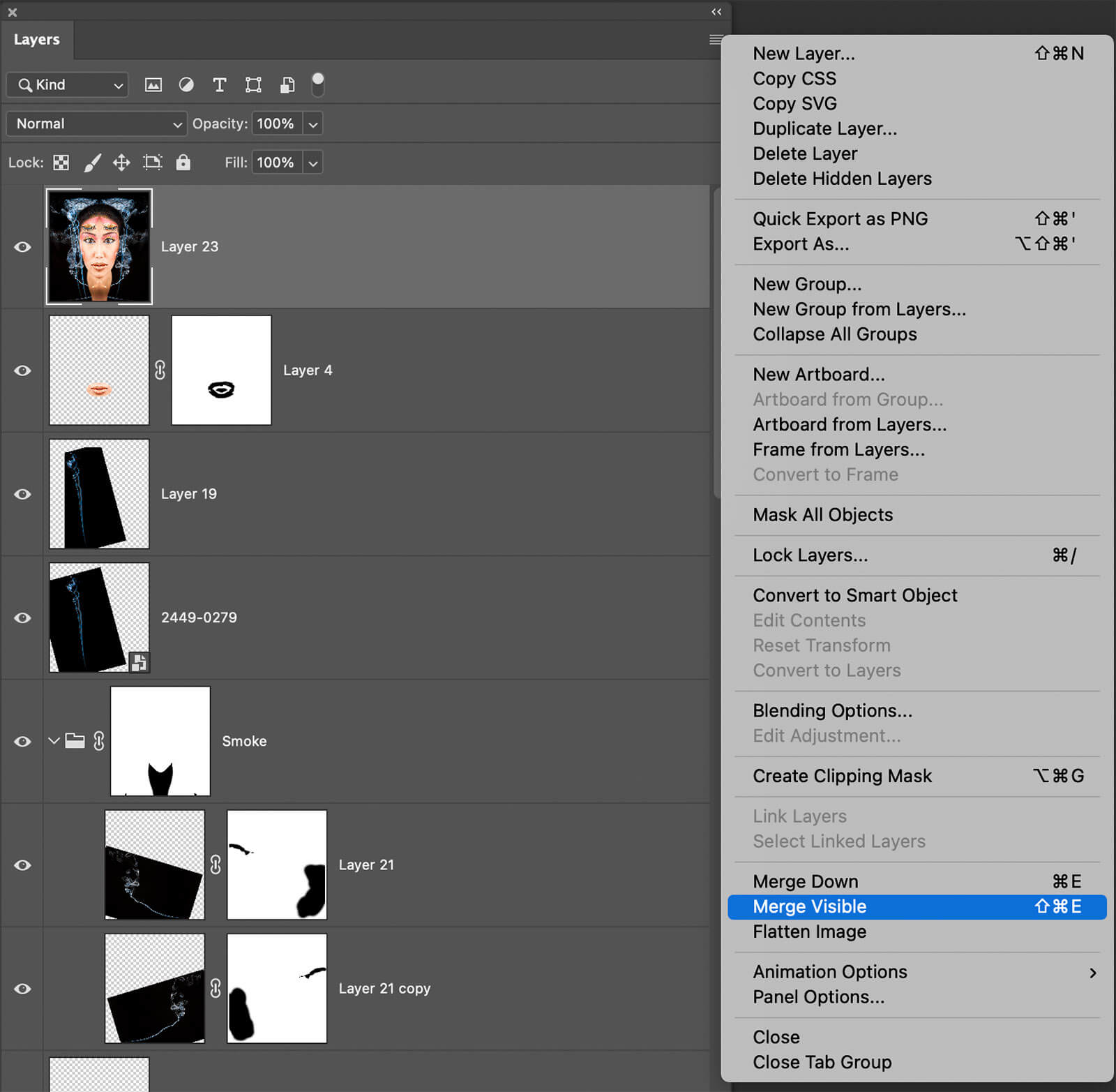
Task: Open the Opacity slider dropdown arrow
Action: pyautogui.click(x=313, y=124)
